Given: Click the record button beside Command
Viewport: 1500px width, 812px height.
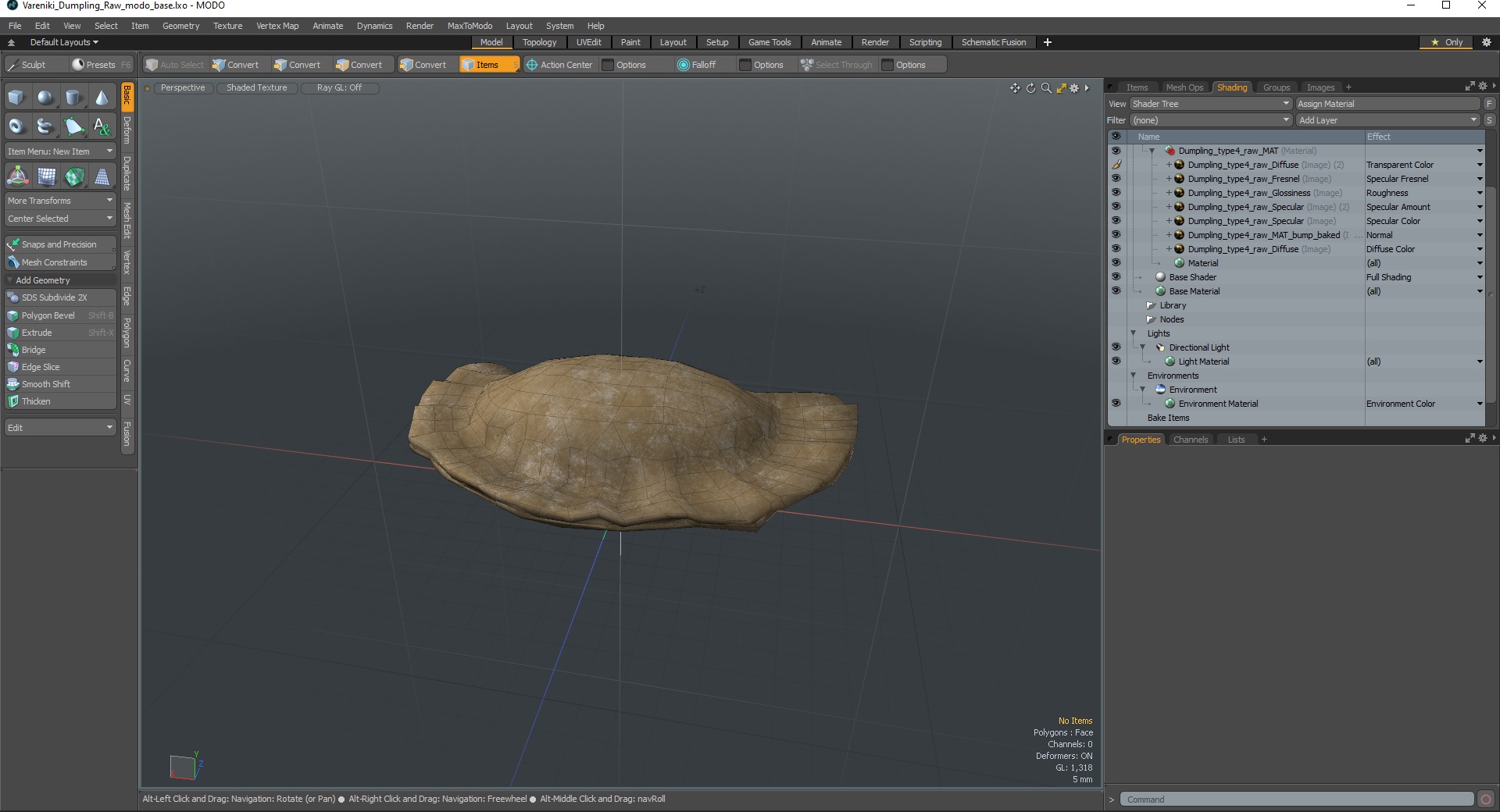Looking at the screenshot, I should pyautogui.click(x=1486, y=800).
